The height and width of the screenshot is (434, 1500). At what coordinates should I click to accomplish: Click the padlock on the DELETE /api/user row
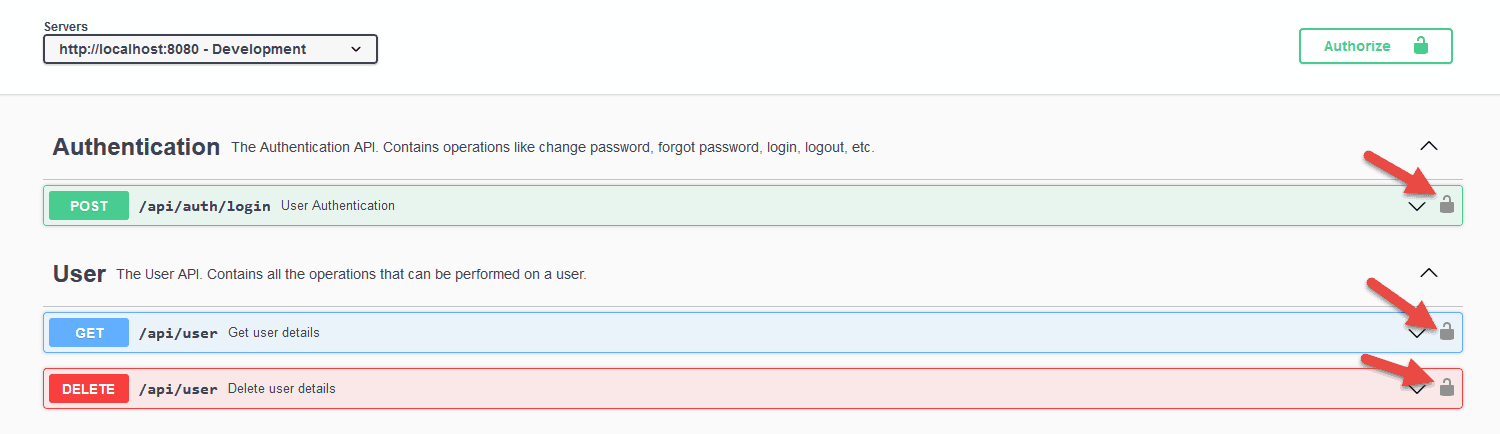click(1446, 388)
